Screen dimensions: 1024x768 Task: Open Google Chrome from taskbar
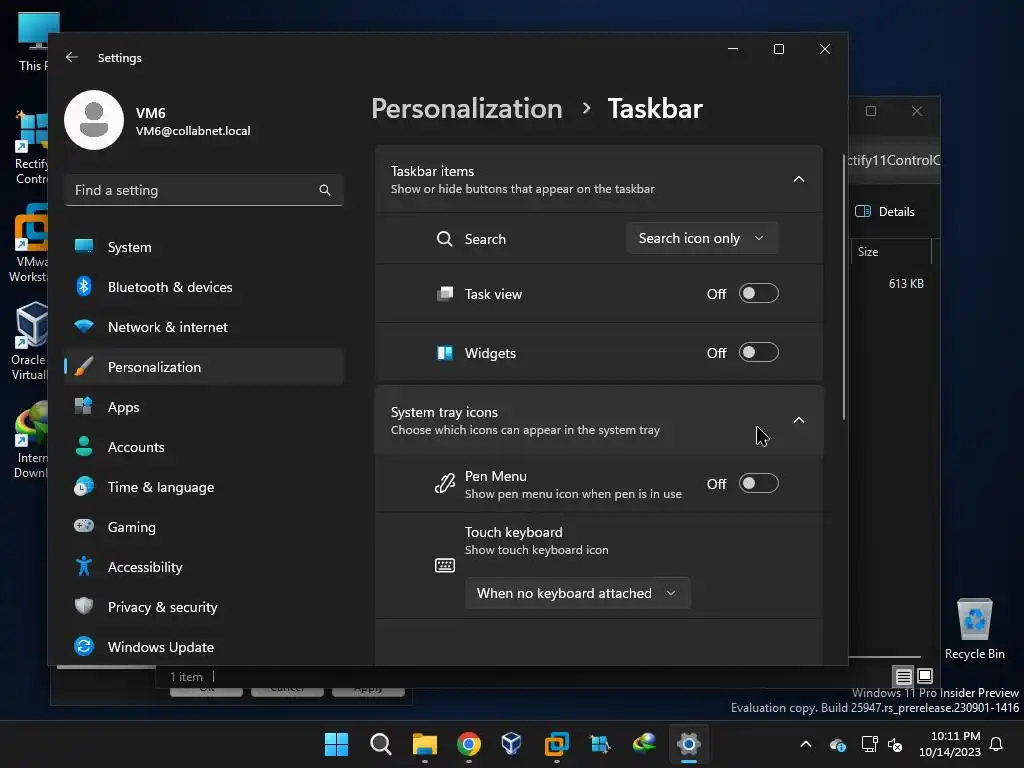click(x=468, y=744)
